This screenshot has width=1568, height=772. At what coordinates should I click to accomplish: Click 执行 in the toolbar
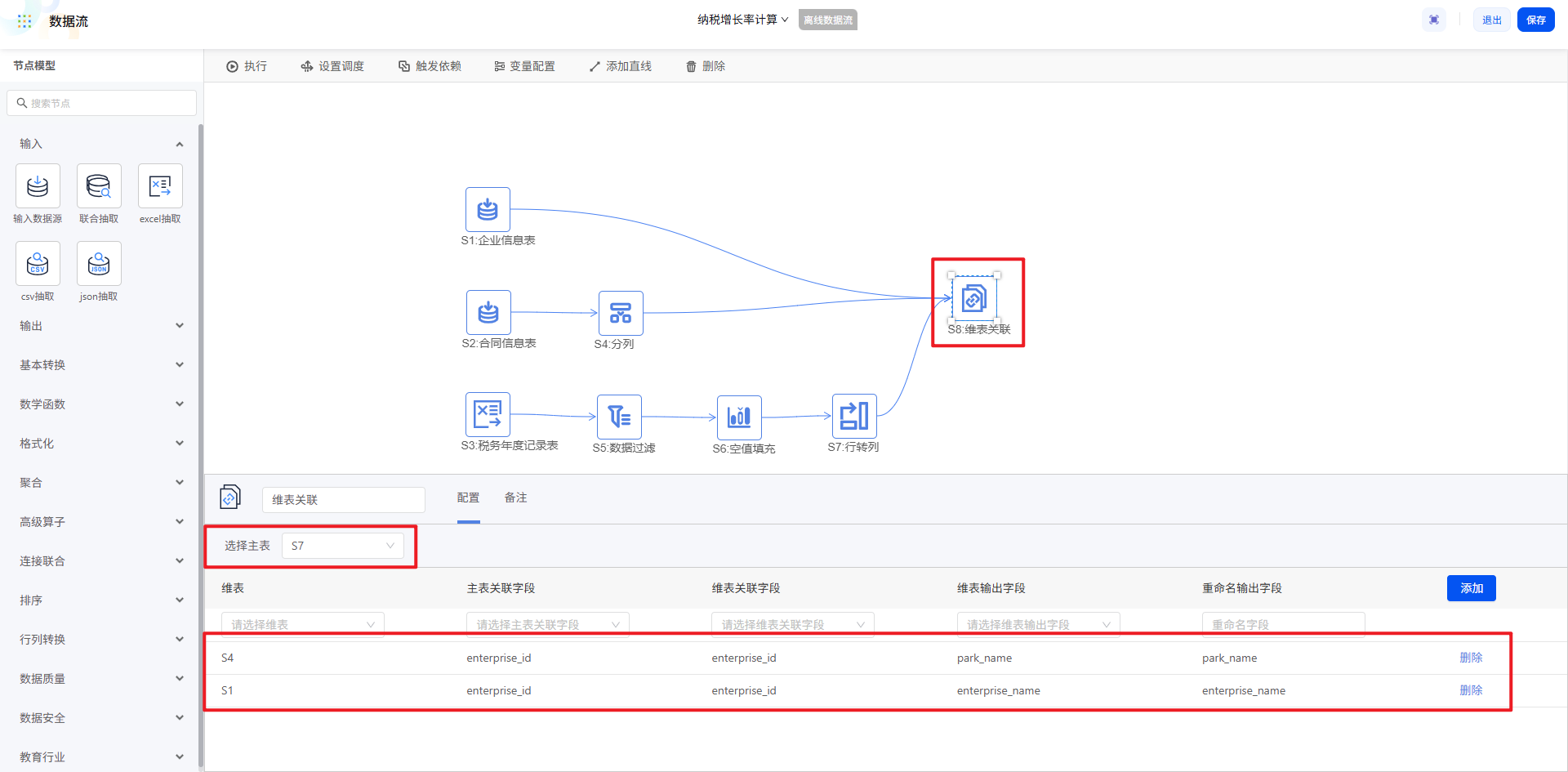[247, 66]
